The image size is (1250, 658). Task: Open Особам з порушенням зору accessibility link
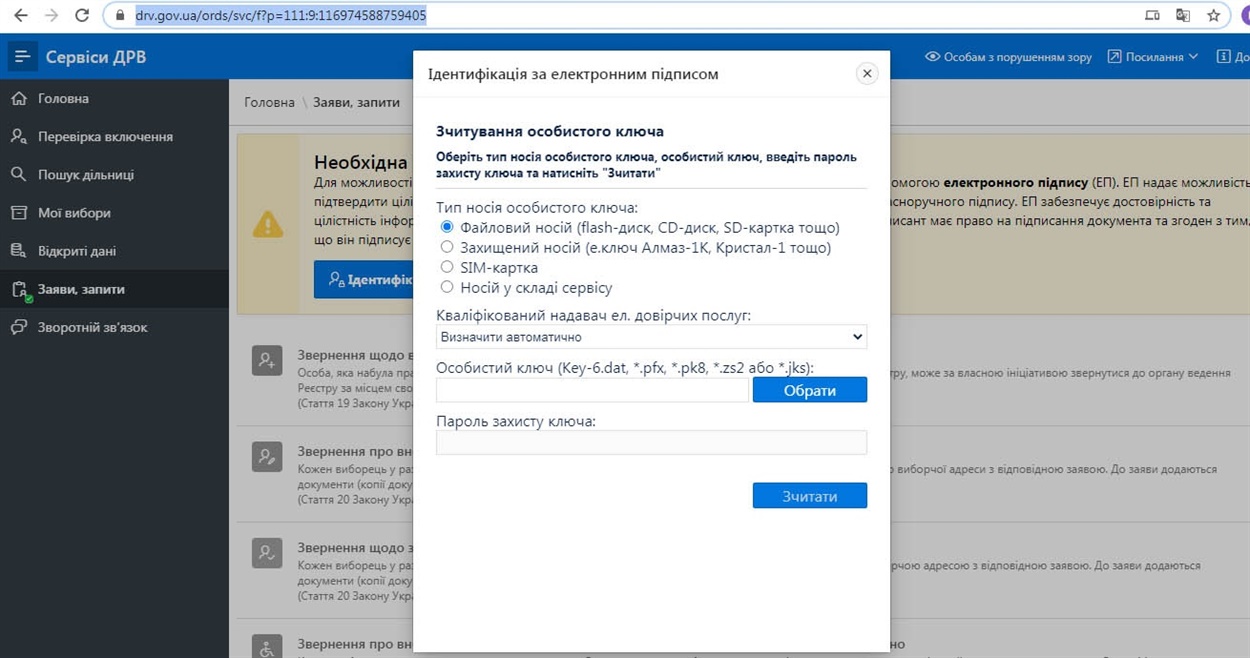[1008, 57]
